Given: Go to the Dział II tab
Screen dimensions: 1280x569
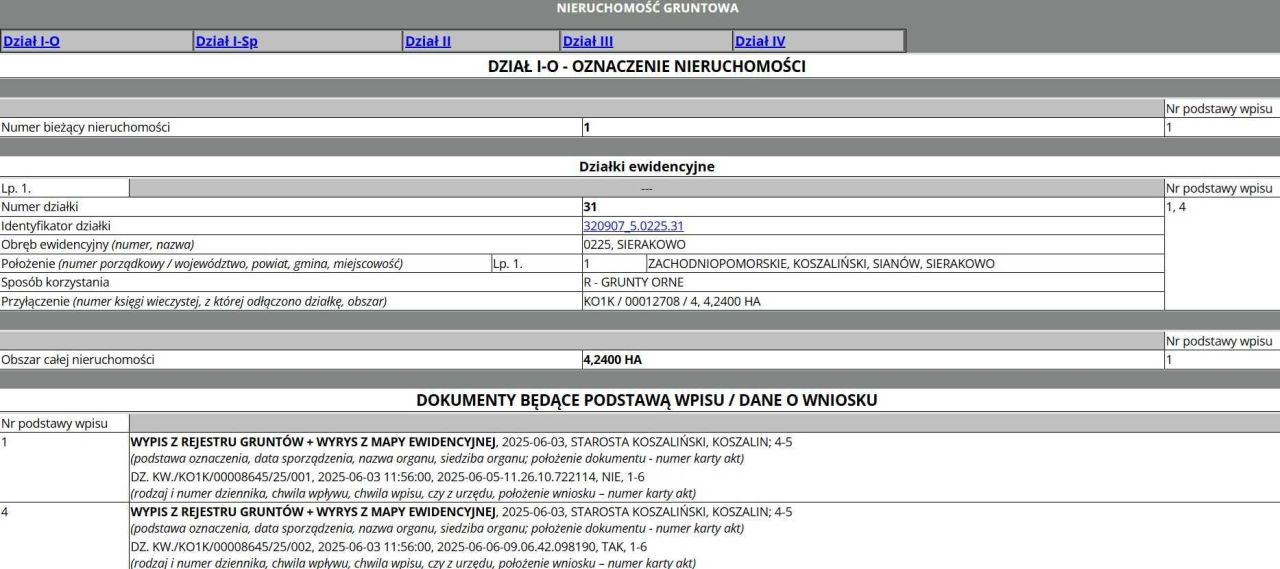Looking at the screenshot, I should coord(428,41).
